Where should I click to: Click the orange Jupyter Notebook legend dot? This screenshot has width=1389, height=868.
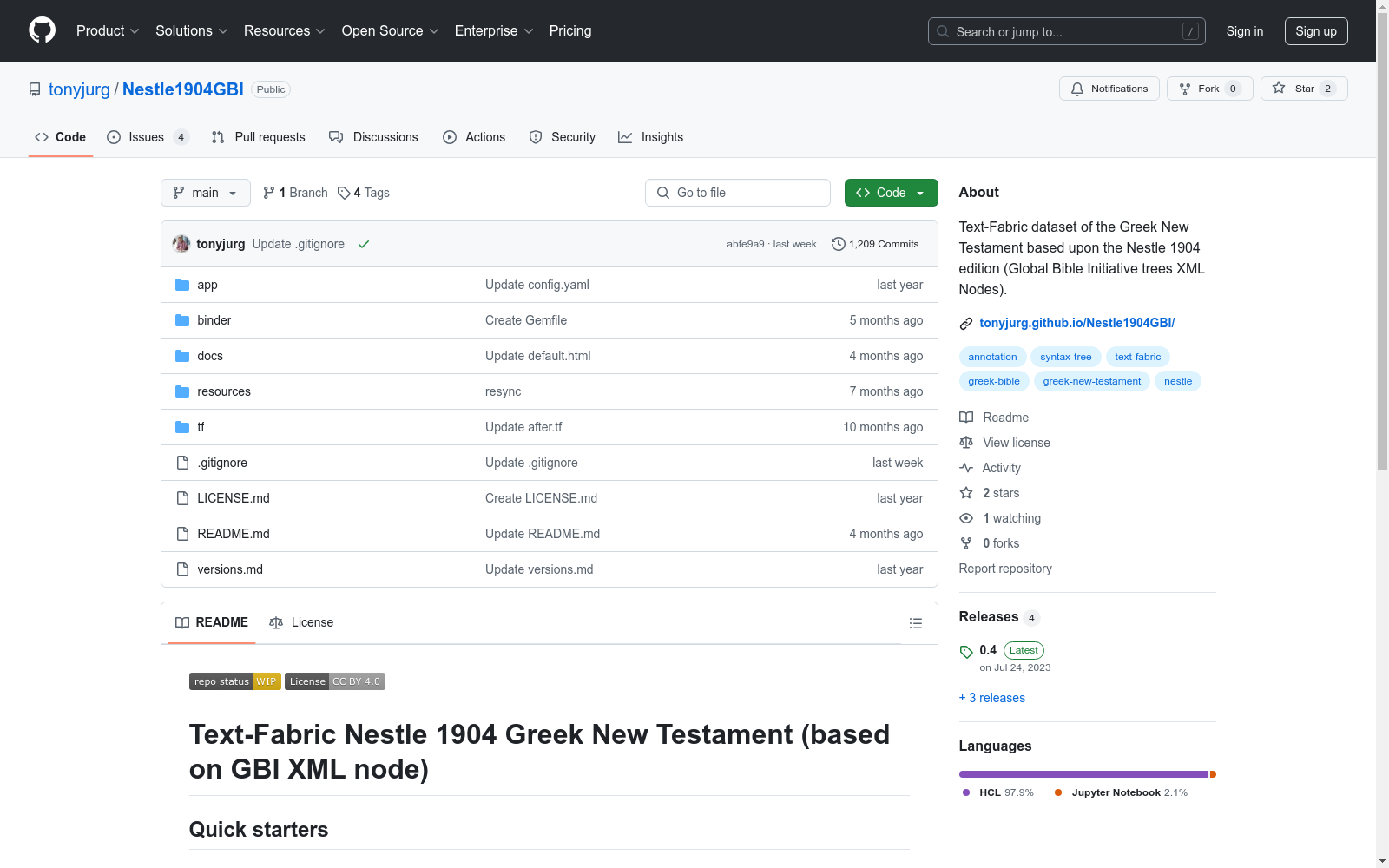coord(1058,792)
